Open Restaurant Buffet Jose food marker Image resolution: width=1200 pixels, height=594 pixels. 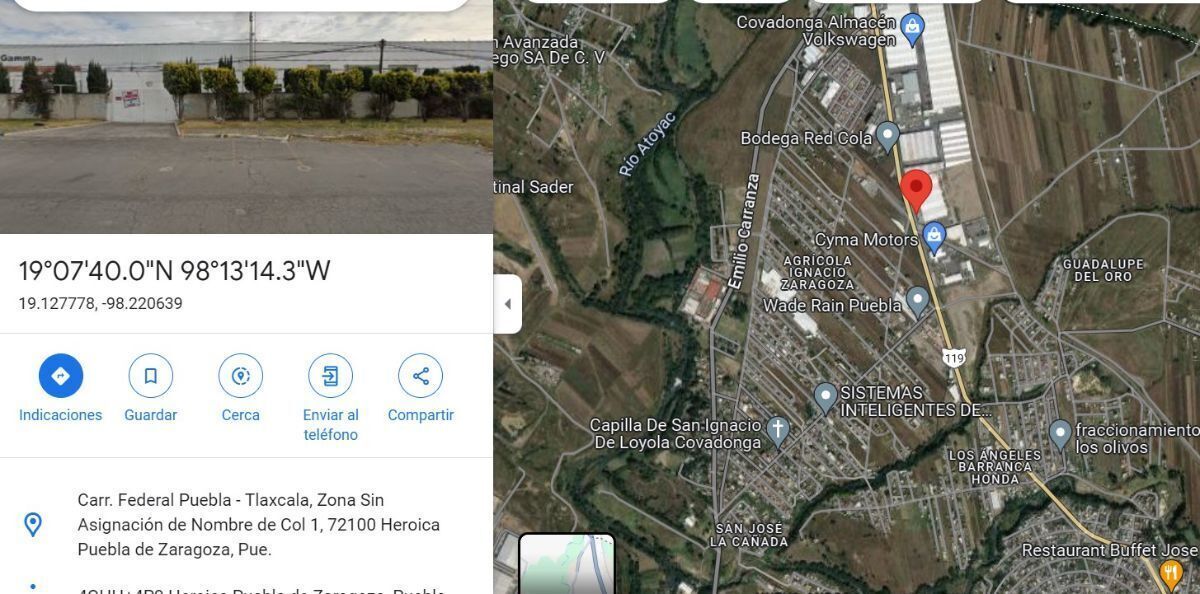click(x=1171, y=572)
